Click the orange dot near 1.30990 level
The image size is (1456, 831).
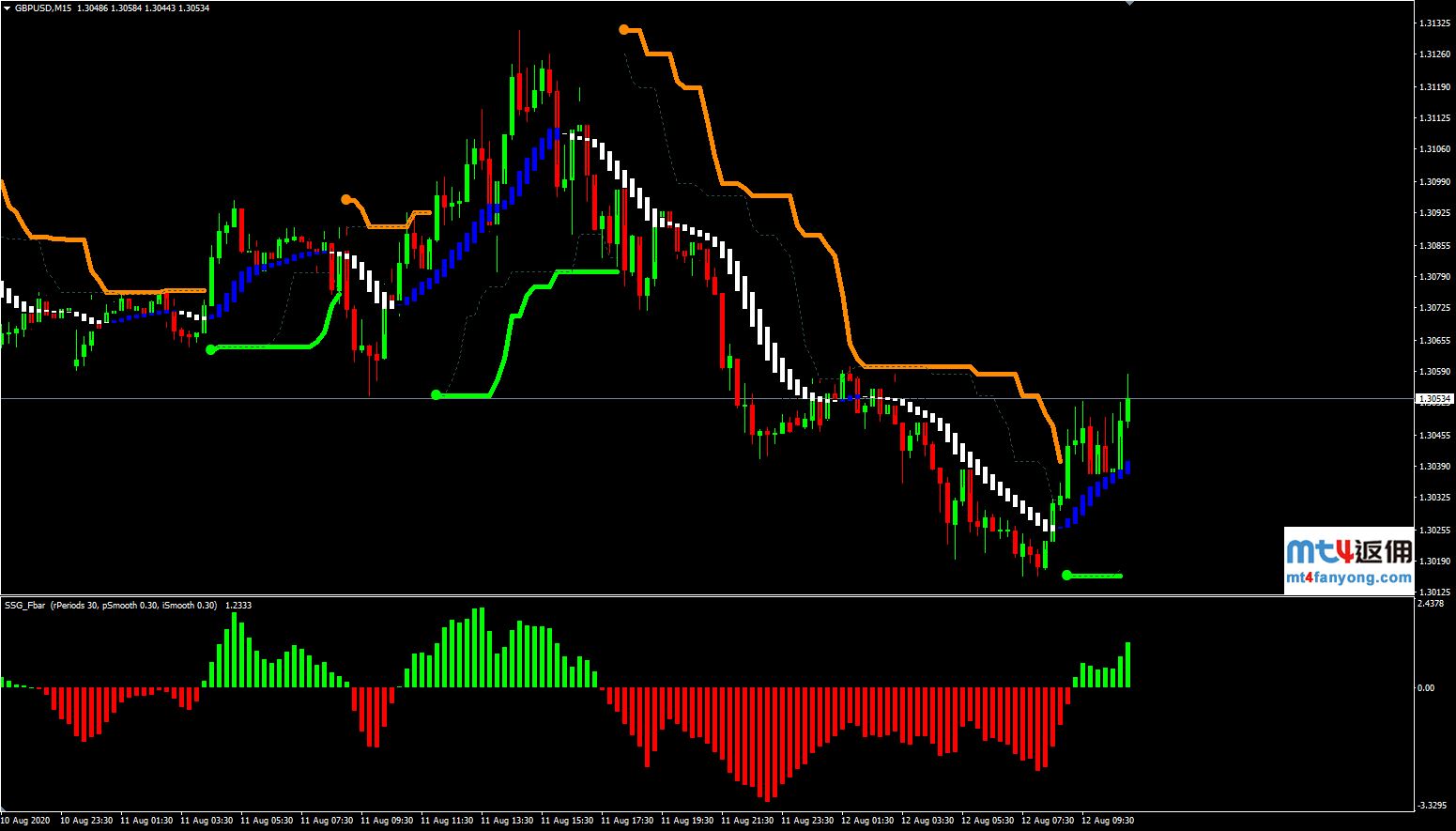click(346, 199)
